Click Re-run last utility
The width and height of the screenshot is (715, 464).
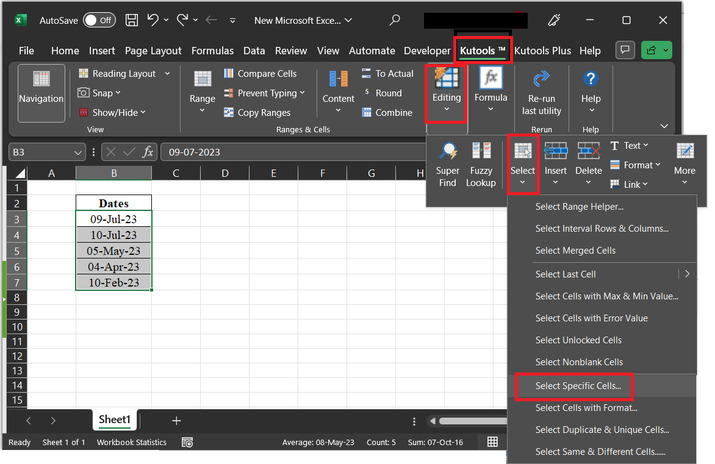point(541,93)
